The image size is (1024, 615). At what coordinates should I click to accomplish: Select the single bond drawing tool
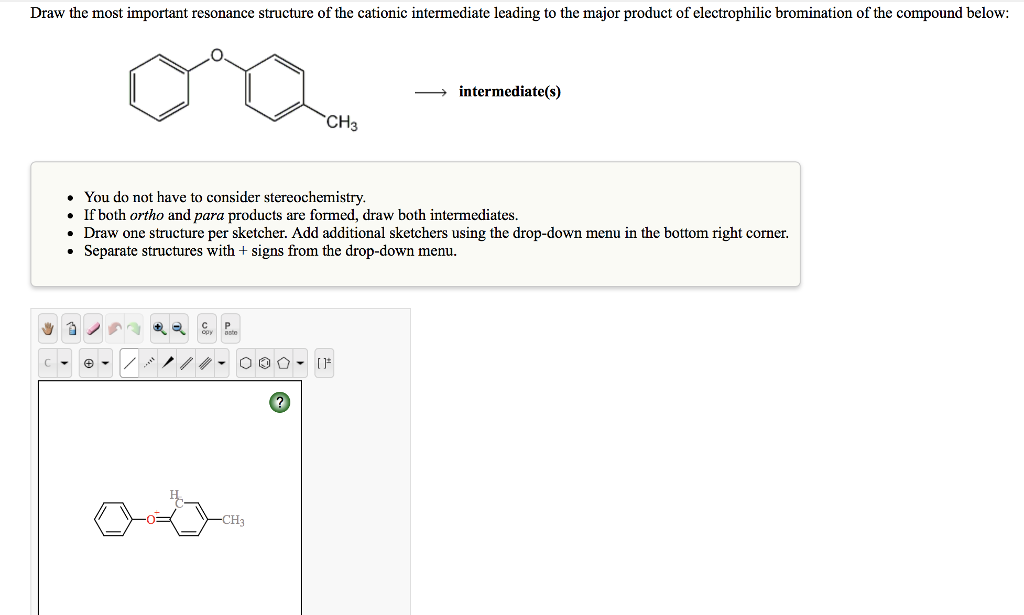pyautogui.click(x=129, y=362)
